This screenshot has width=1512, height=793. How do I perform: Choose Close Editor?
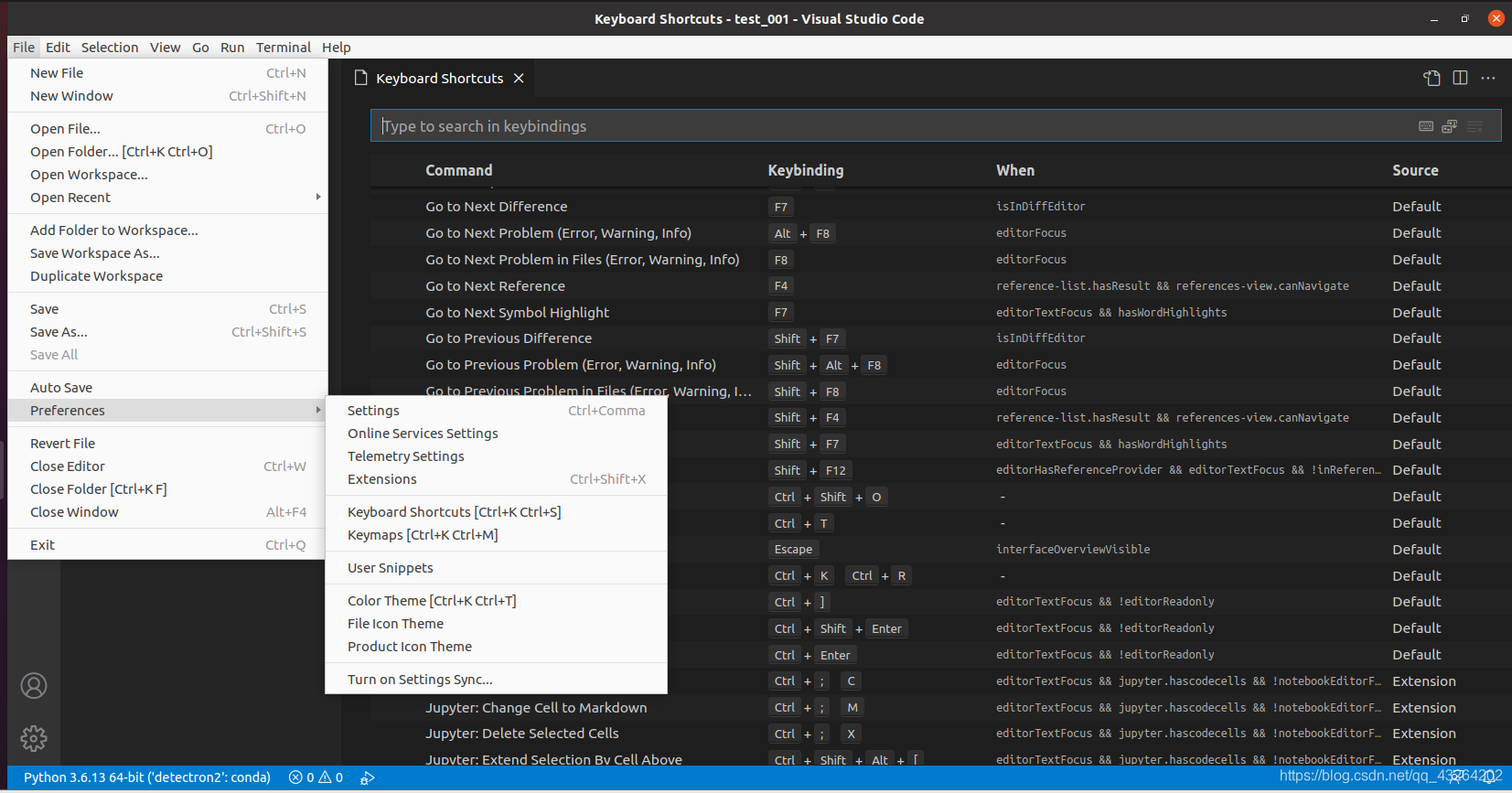click(167, 466)
